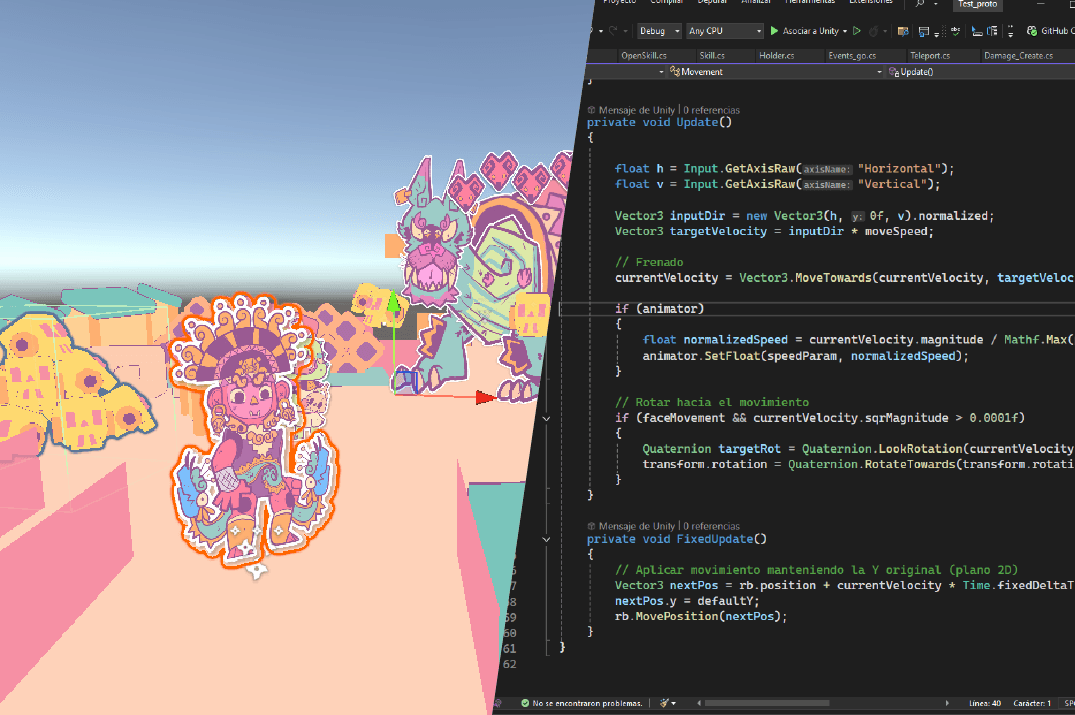The width and height of the screenshot is (1075, 715).
Task: Switch to the Skill.cs tab
Action: click(x=712, y=56)
